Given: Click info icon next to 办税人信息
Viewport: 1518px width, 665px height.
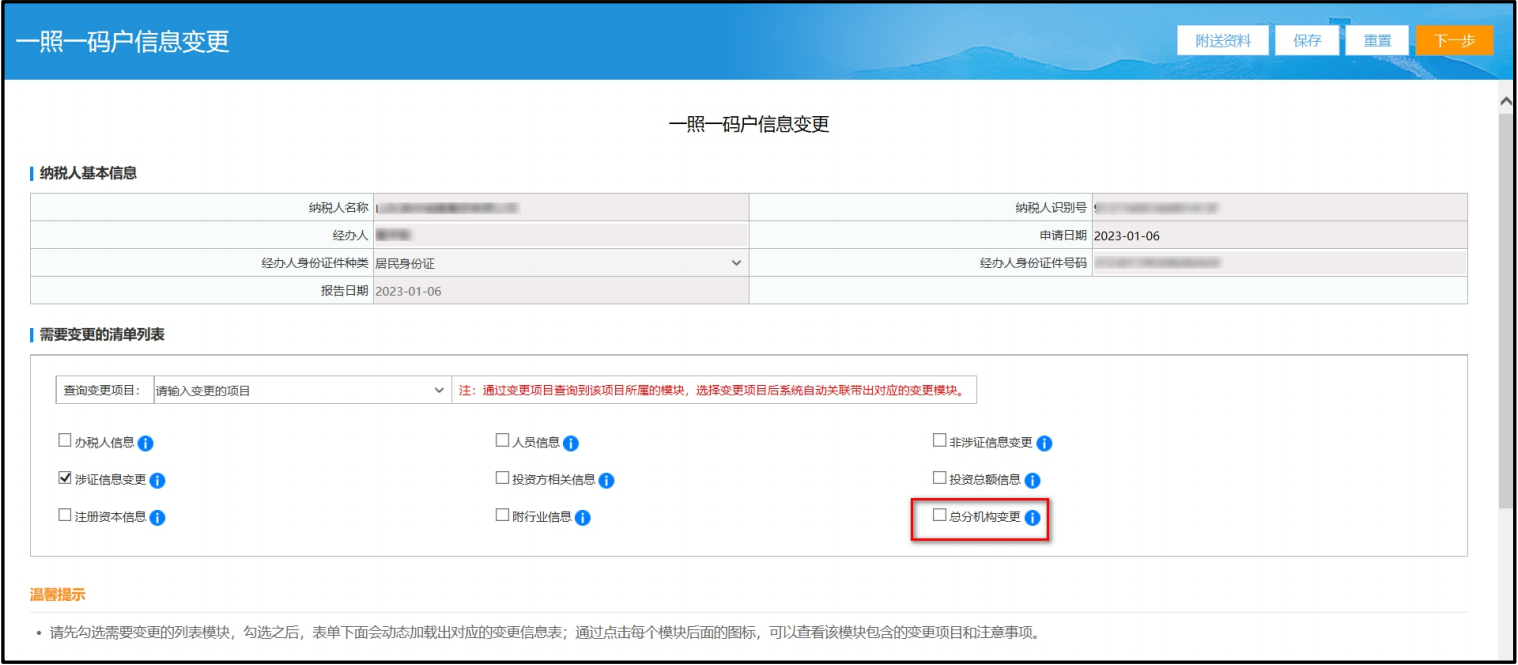Looking at the screenshot, I should click(x=145, y=443).
